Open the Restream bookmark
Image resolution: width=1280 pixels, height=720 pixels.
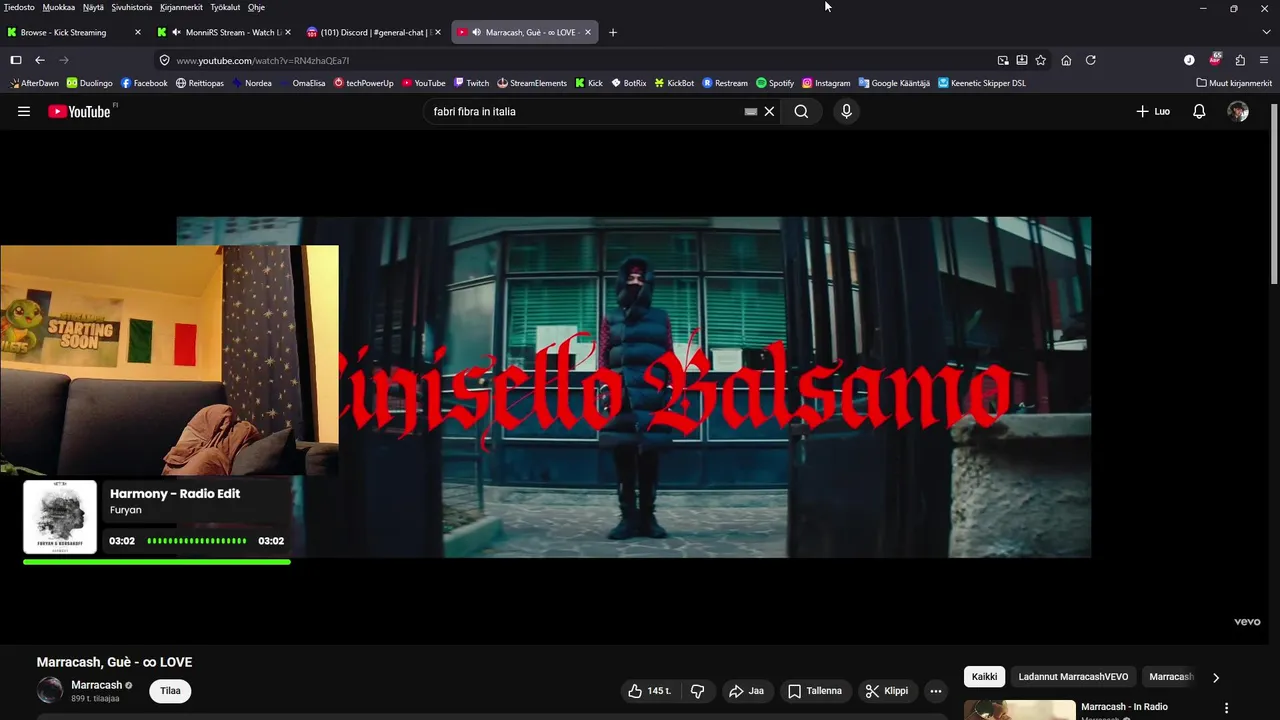pyautogui.click(x=725, y=83)
